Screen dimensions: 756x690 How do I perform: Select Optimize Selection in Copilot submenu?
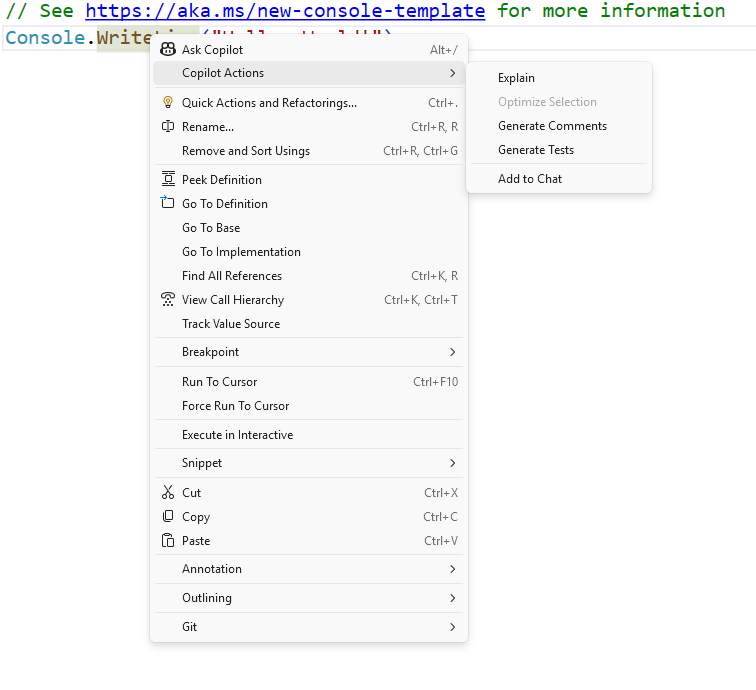(x=559, y=102)
